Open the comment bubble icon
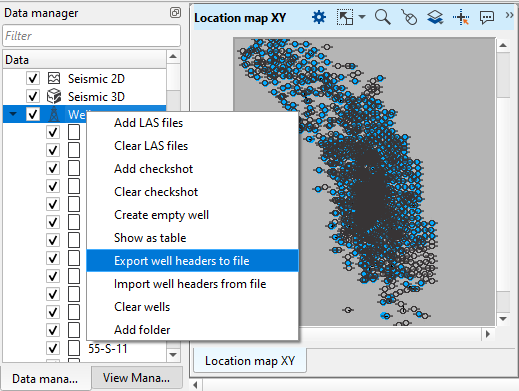 487,17
